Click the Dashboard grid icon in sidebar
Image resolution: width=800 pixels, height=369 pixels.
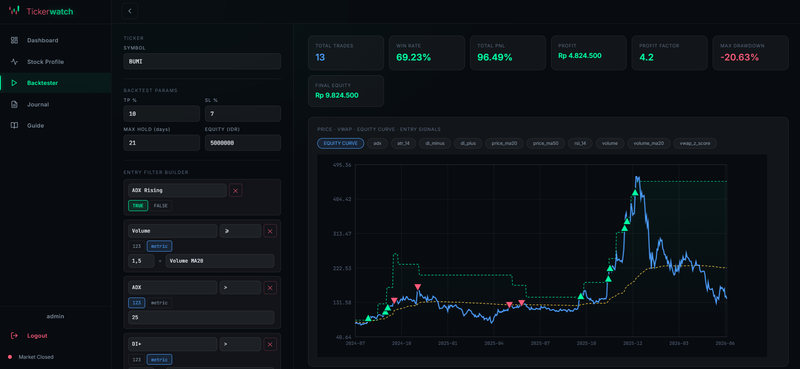pos(14,40)
